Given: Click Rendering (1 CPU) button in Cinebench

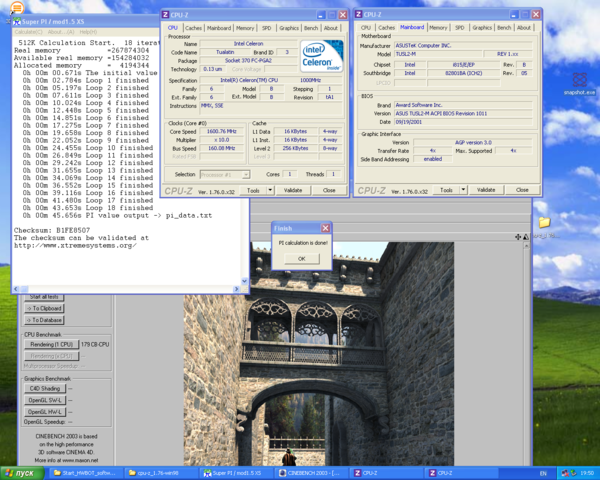Looking at the screenshot, I should click(52, 344).
